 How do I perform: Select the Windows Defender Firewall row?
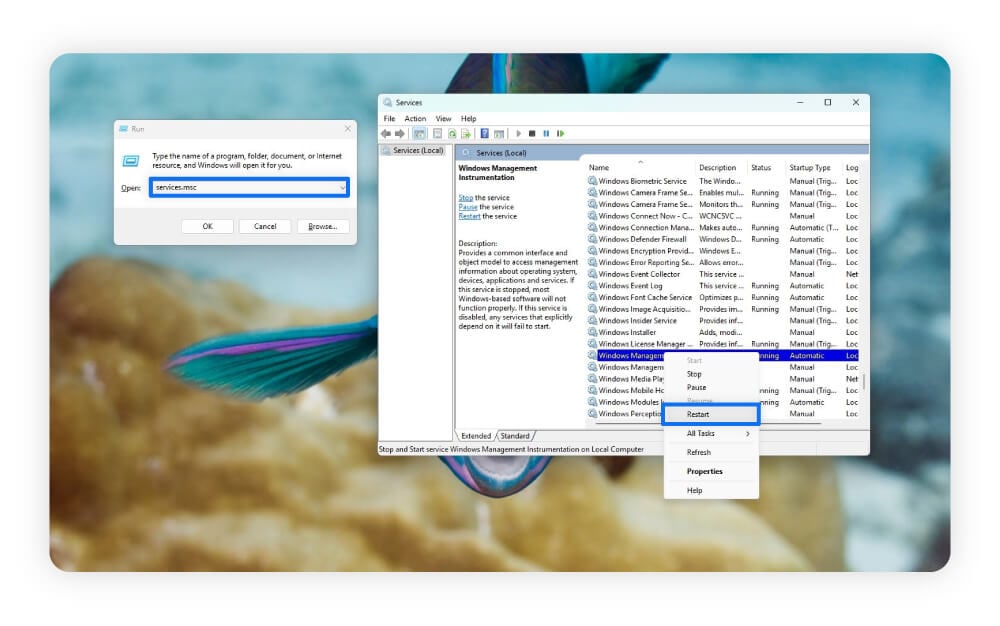pos(723,239)
